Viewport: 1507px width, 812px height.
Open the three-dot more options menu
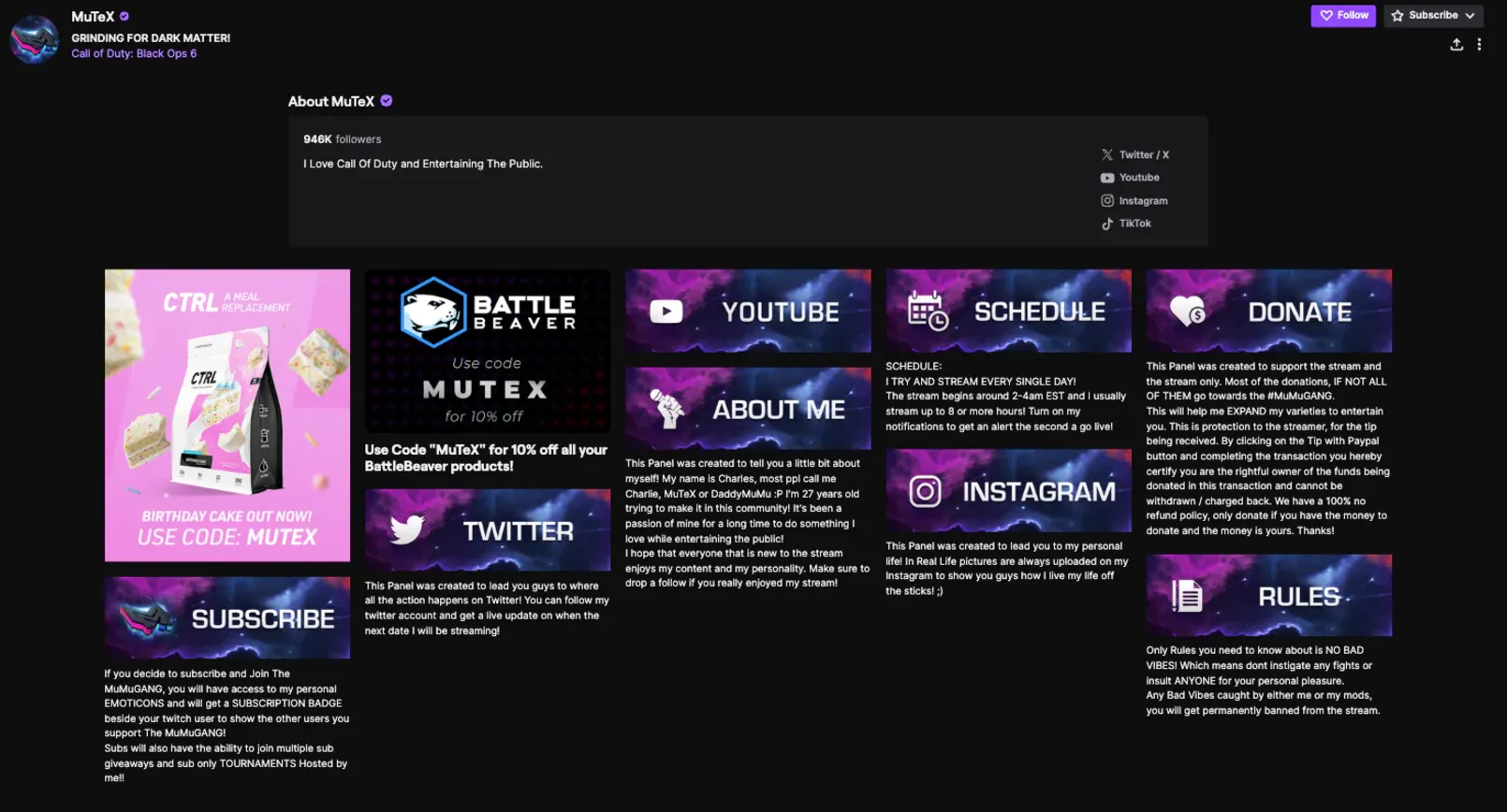coord(1479,44)
